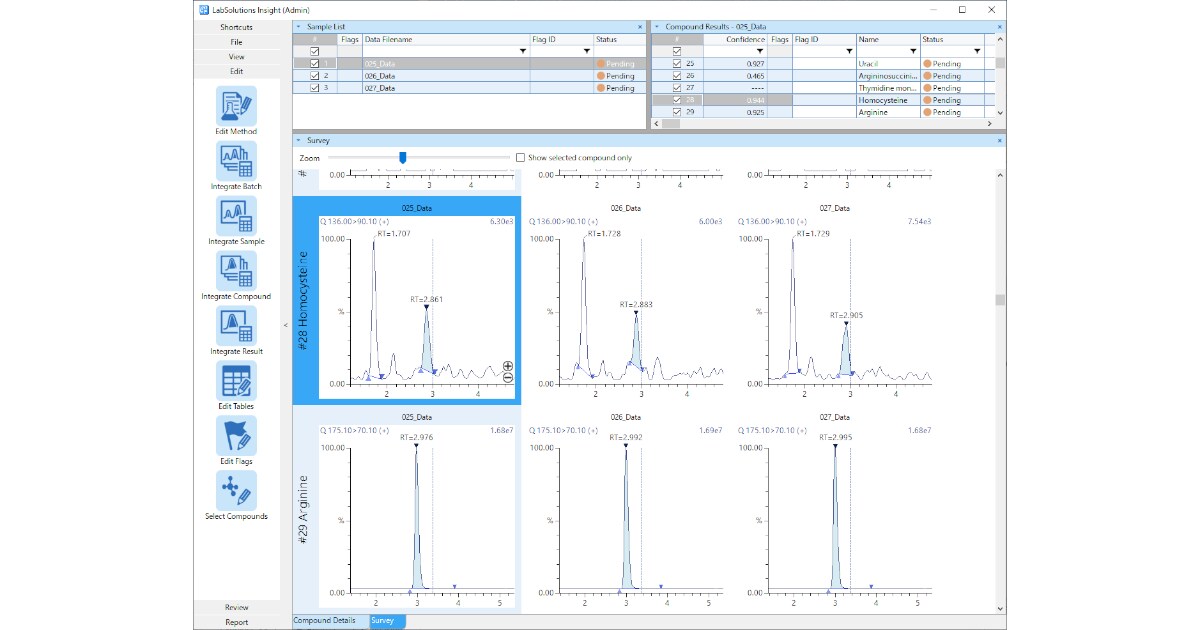Open the Integrate Compound tool

point(236,271)
